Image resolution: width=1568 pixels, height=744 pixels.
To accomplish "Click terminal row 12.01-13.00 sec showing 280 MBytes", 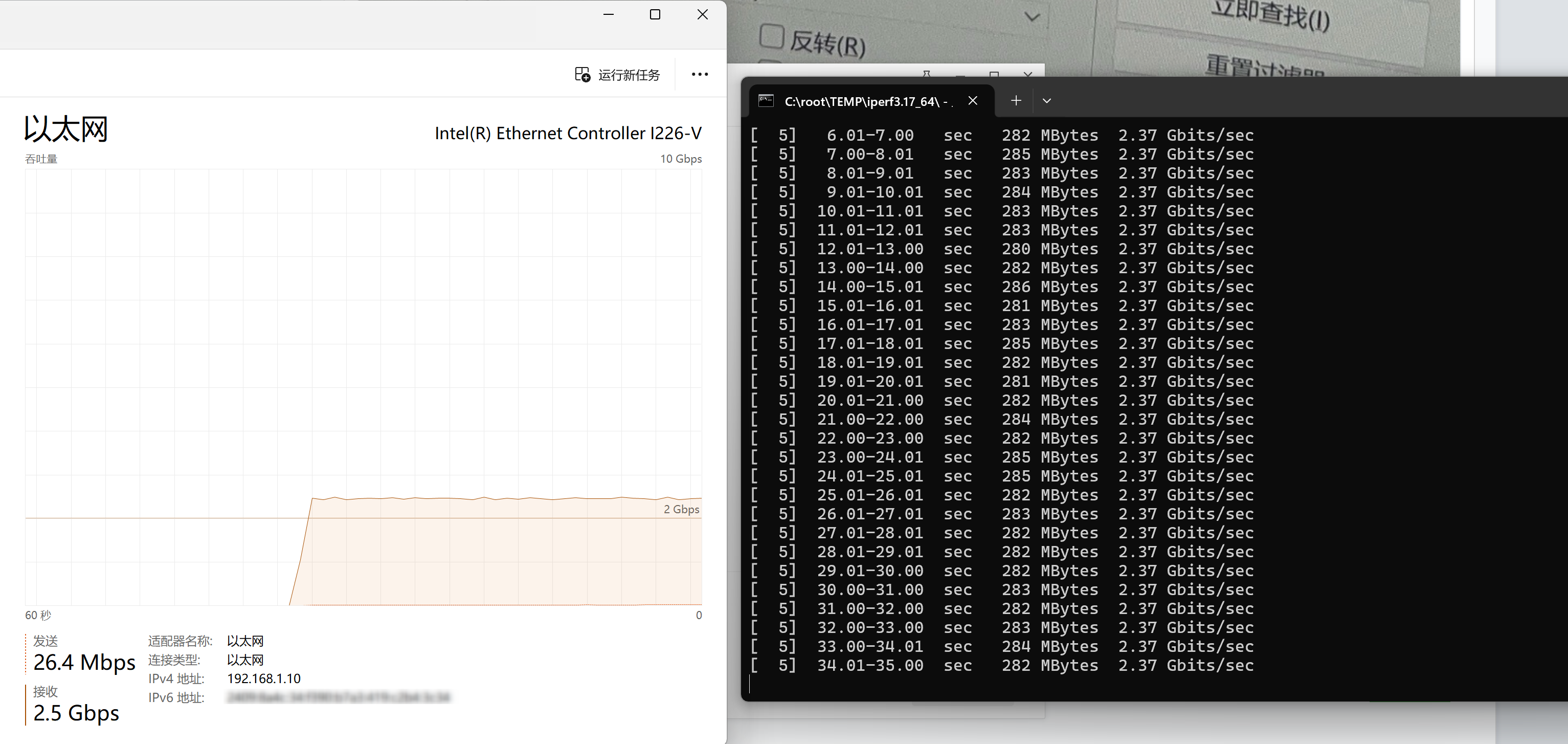I will point(1002,248).
